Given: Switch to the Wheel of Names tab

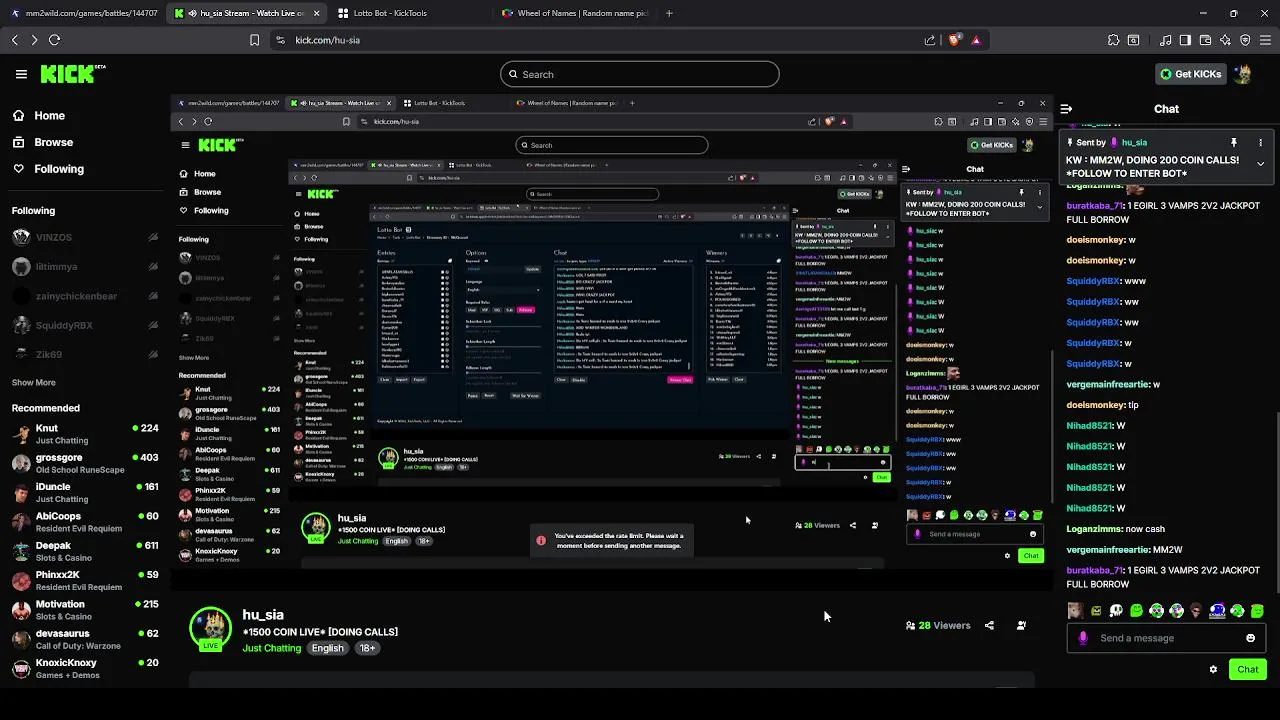Looking at the screenshot, I should (x=573, y=13).
